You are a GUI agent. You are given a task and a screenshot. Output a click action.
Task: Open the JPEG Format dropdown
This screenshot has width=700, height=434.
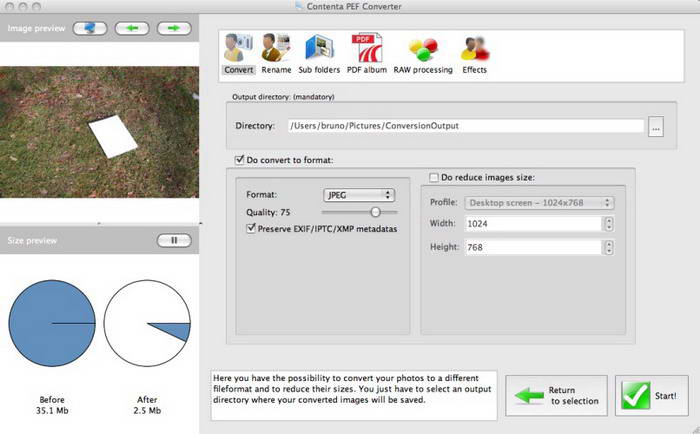359,195
